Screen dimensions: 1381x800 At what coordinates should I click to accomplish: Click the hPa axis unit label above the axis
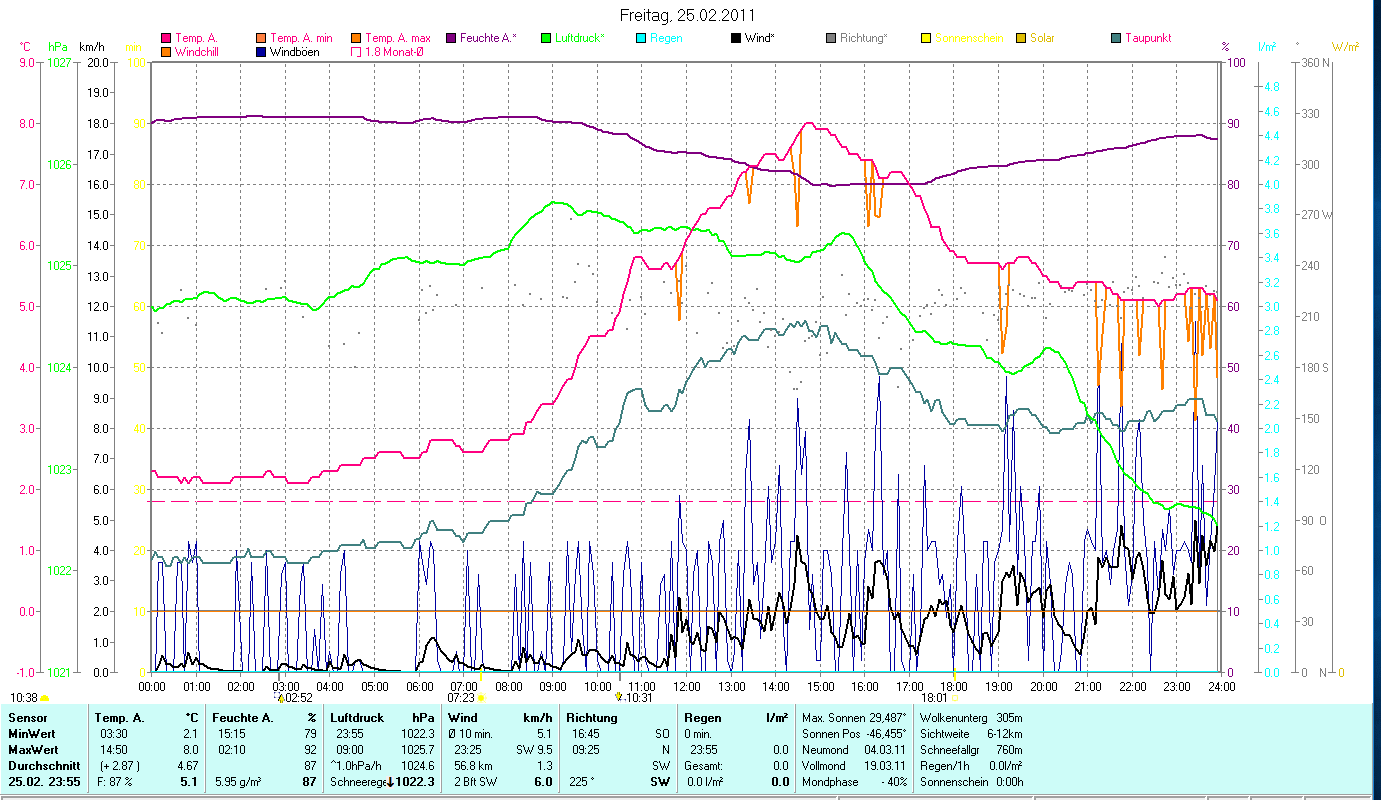click(x=58, y=47)
